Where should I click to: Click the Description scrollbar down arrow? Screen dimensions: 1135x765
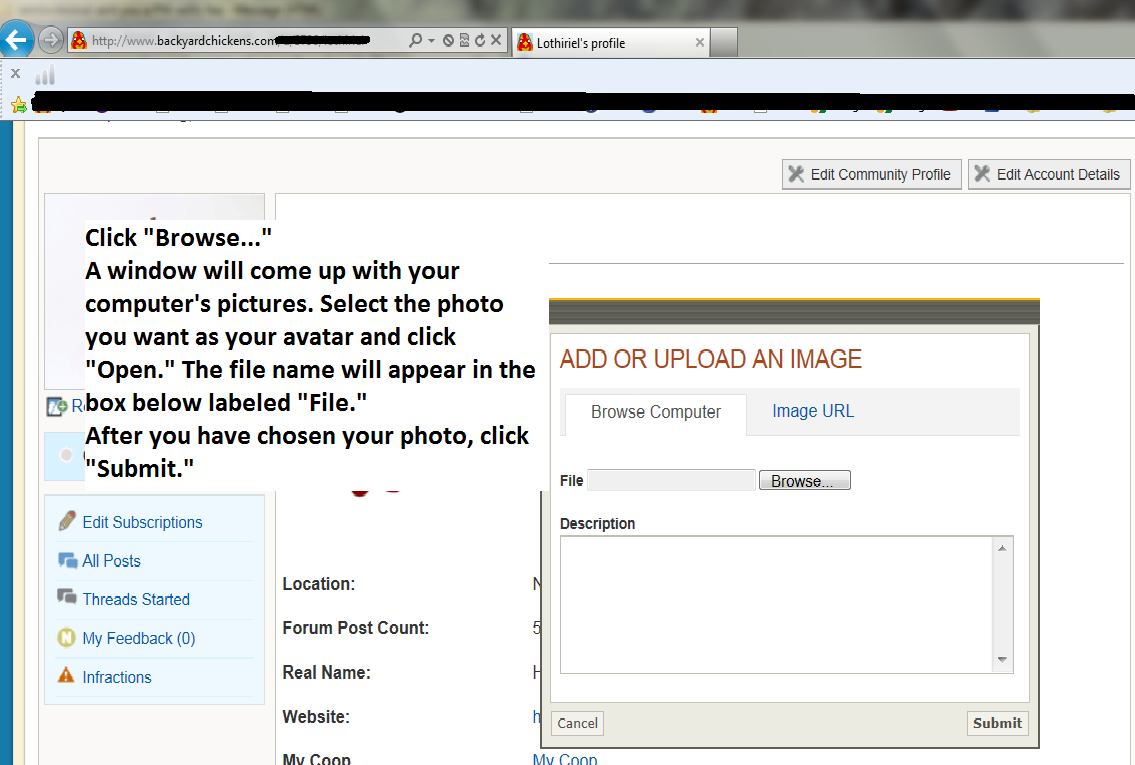pos(1002,661)
